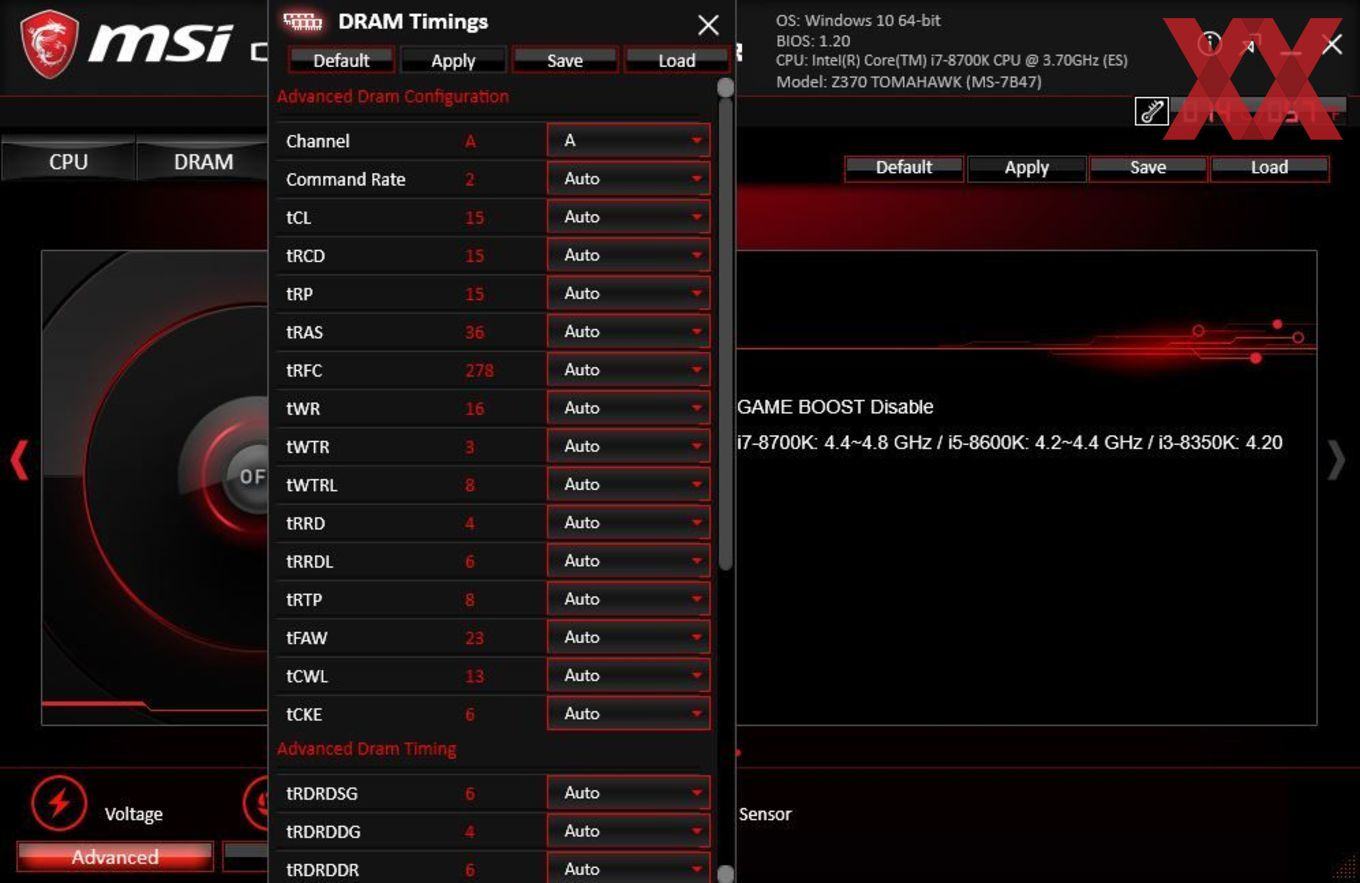Open the tRDRDSG dropdown
1360x883 pixels.
pos(629,793)
